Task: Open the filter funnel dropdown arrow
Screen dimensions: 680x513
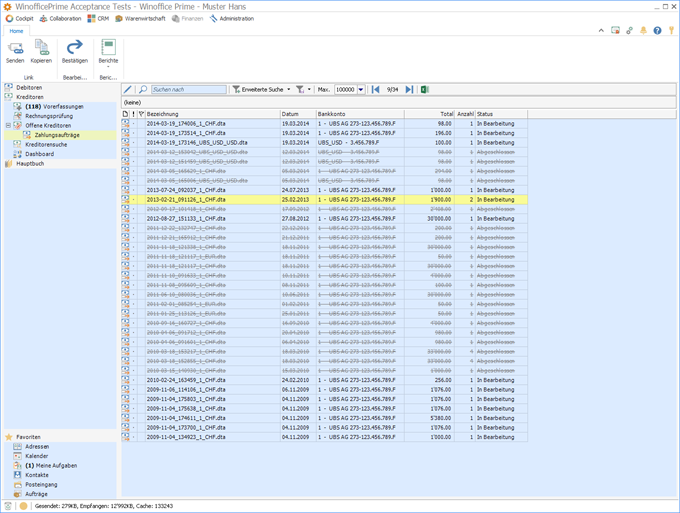Action: [309, 89]
